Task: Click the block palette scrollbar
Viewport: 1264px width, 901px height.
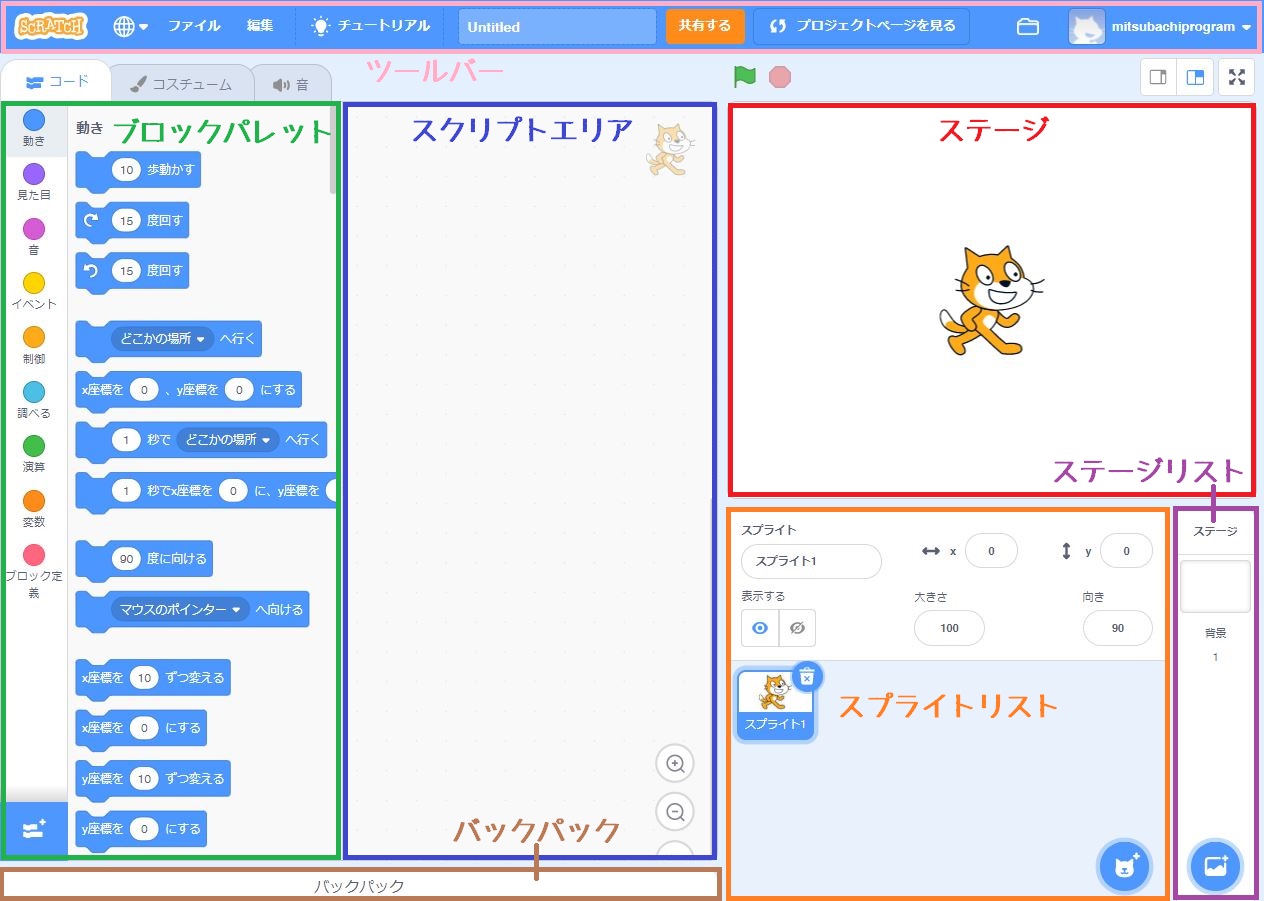Action: tap(333, 150)
